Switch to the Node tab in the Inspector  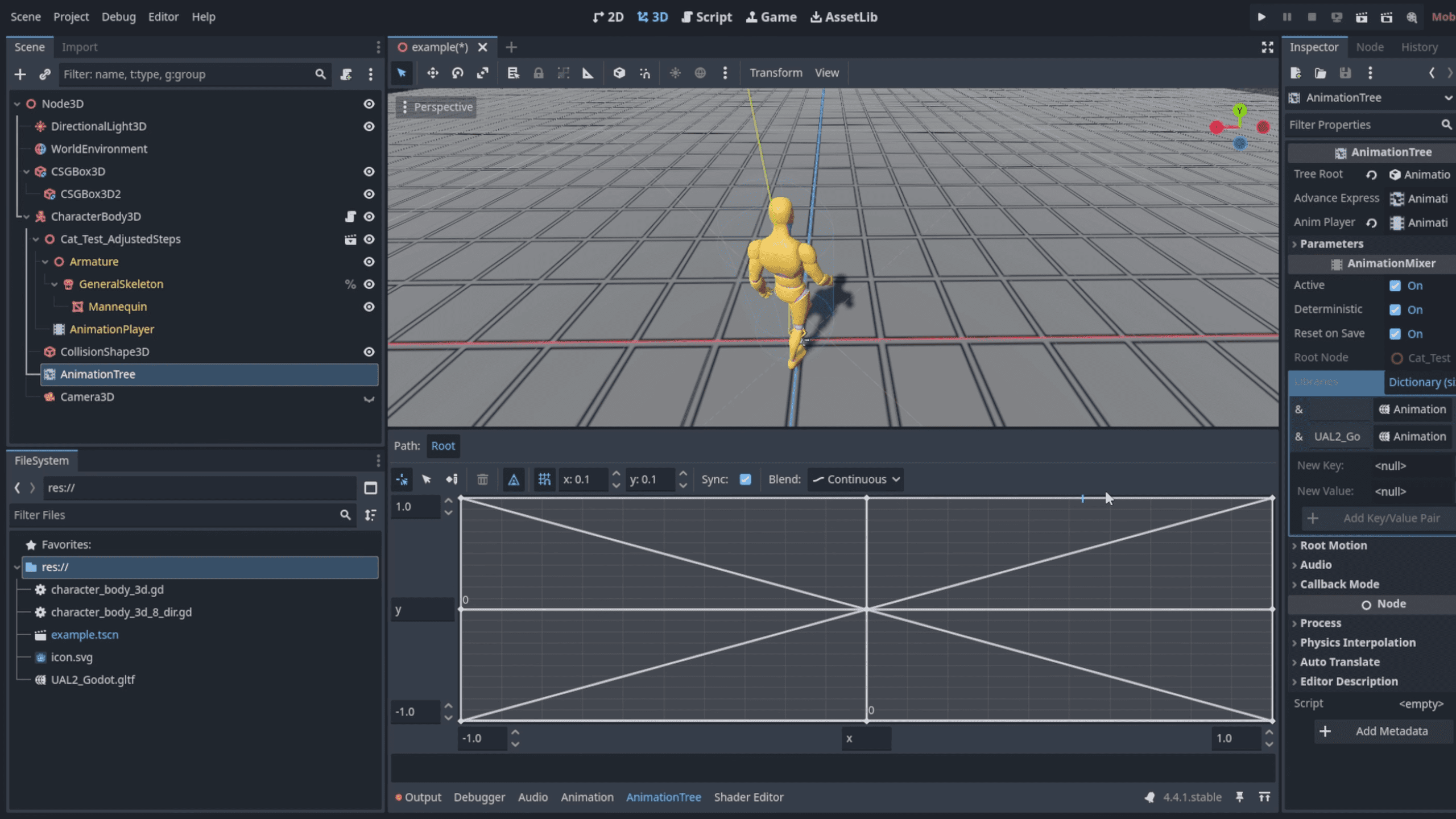pyautogui.click(x=1370, y=47)
